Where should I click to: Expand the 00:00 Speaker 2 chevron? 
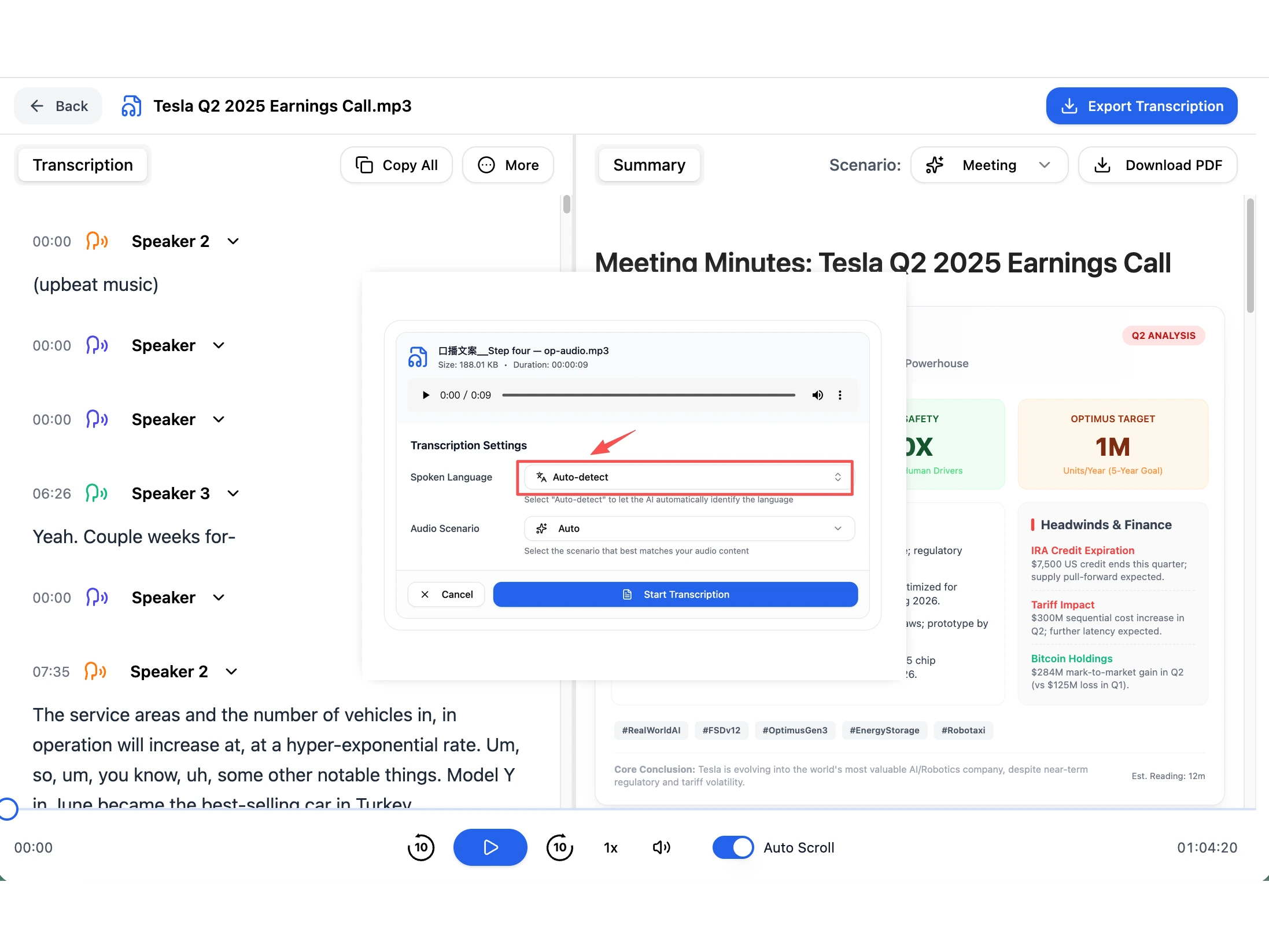coord(233,241)
